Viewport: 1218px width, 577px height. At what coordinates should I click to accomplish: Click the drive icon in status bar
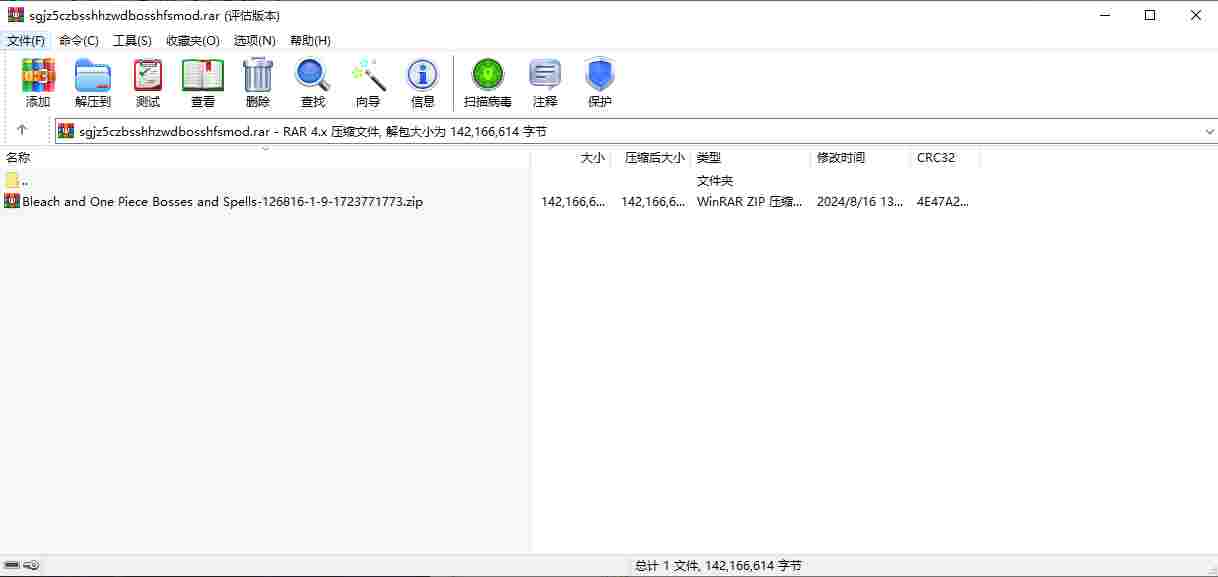pos(12,566)
